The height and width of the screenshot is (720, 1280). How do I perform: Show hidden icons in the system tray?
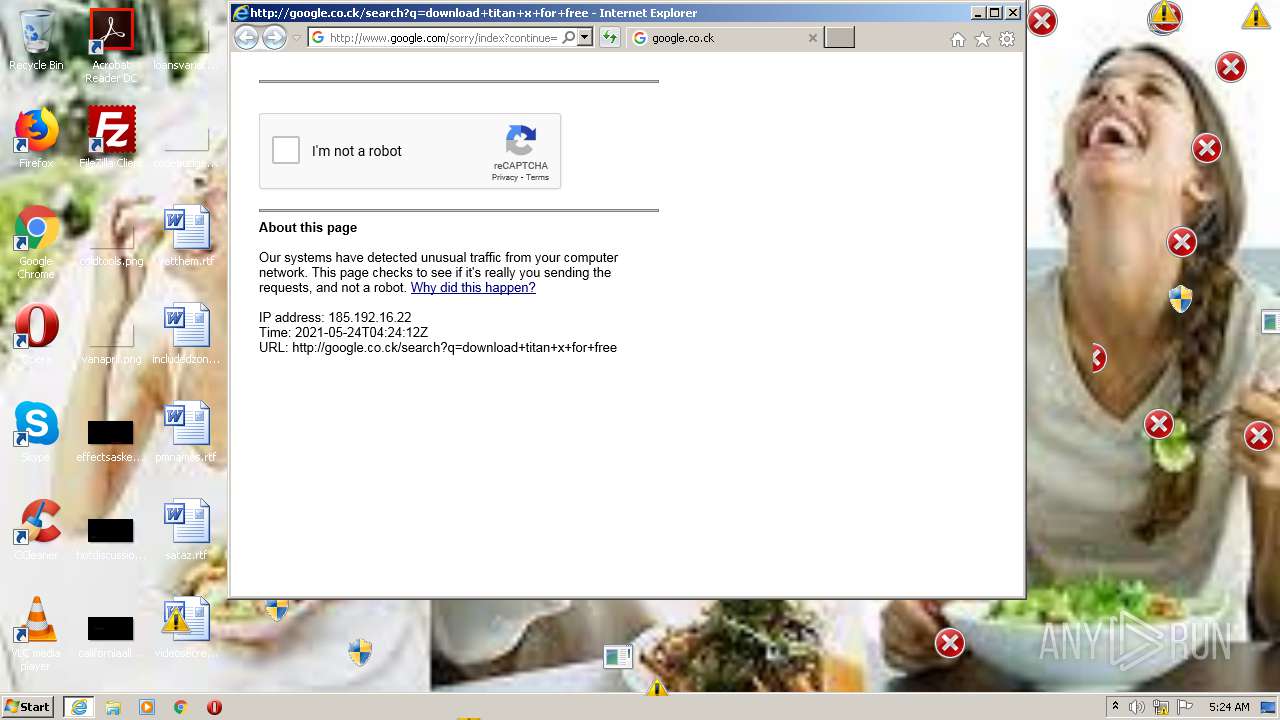point(1115,707)
